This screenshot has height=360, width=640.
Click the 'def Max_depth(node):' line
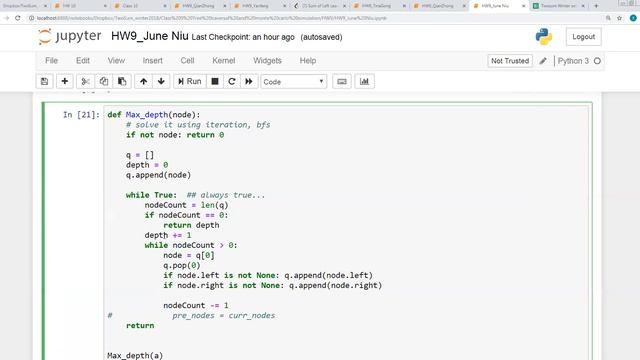pyautogui.click(x=154, y=115)
